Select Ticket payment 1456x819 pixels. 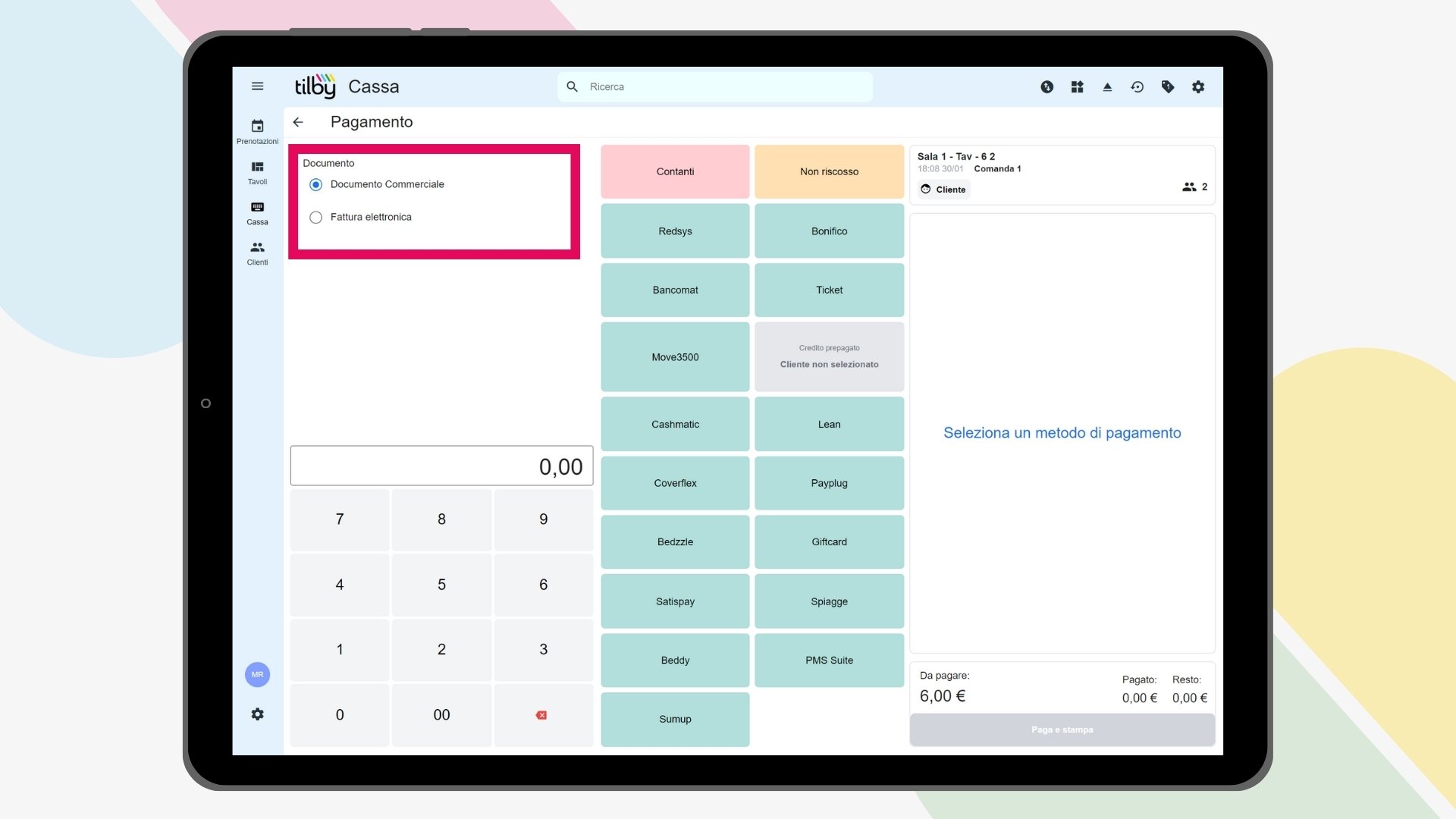[829, 290]
